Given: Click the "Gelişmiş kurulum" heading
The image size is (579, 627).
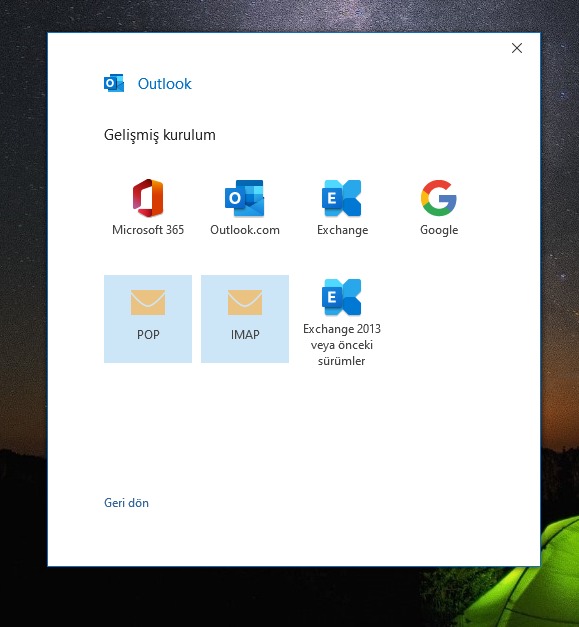Looking at the screenshot, I should tap(160, 135).
